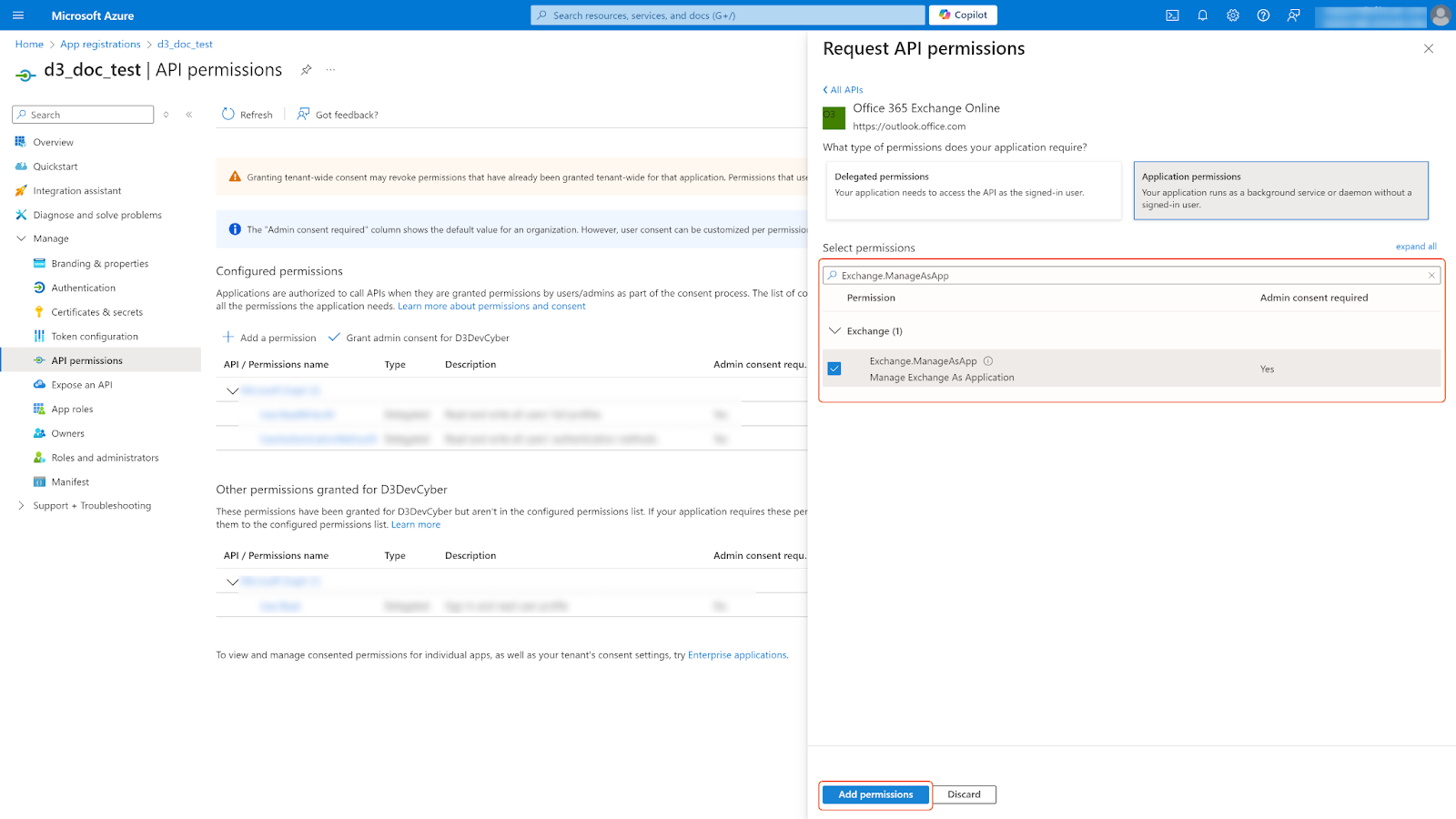Open Token configuration from the sidebar
This screenshot has width=1456, height=819.
[x=37, y=336]
